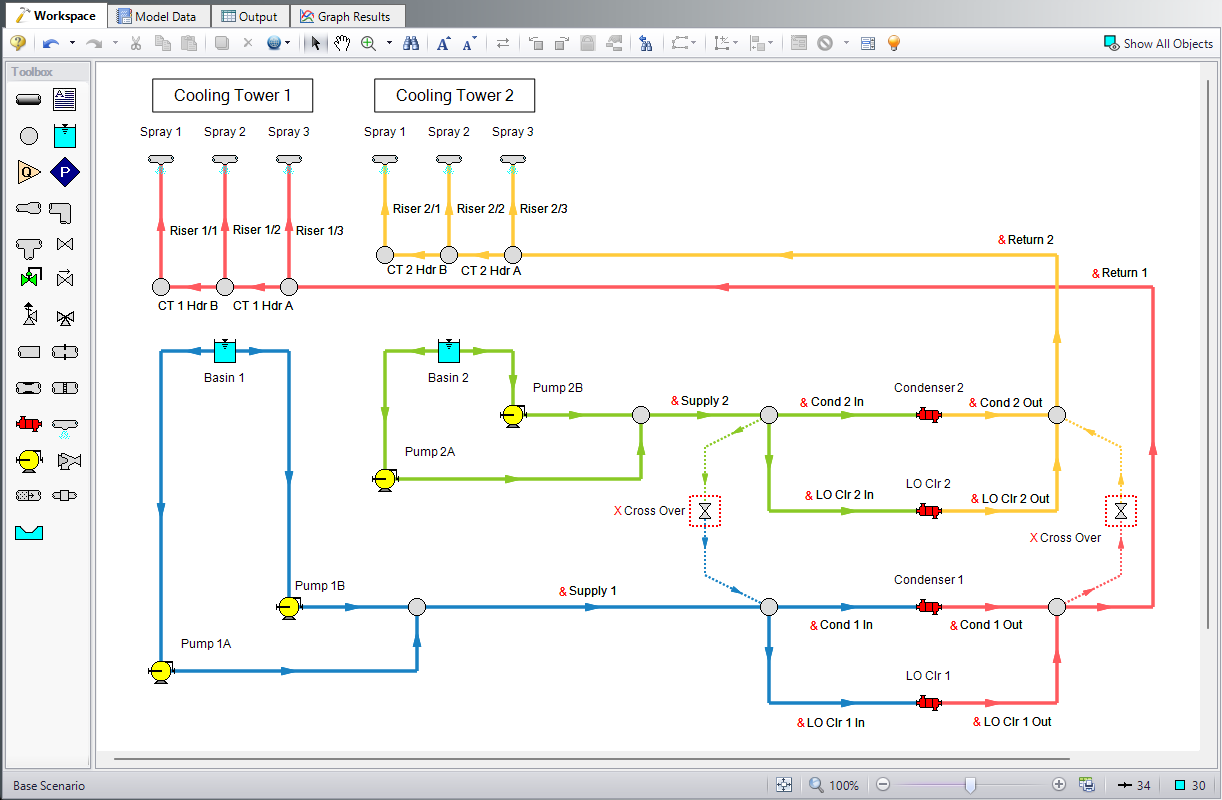Switch to the Output tab

point(250,15)
